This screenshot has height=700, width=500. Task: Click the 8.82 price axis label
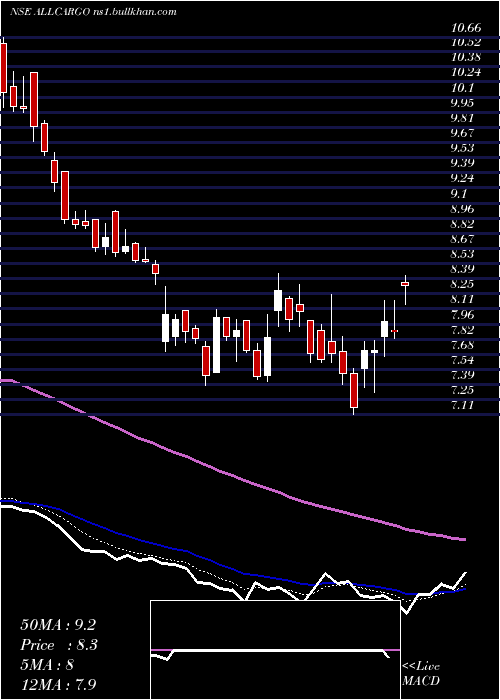click(x=462, y=223)
